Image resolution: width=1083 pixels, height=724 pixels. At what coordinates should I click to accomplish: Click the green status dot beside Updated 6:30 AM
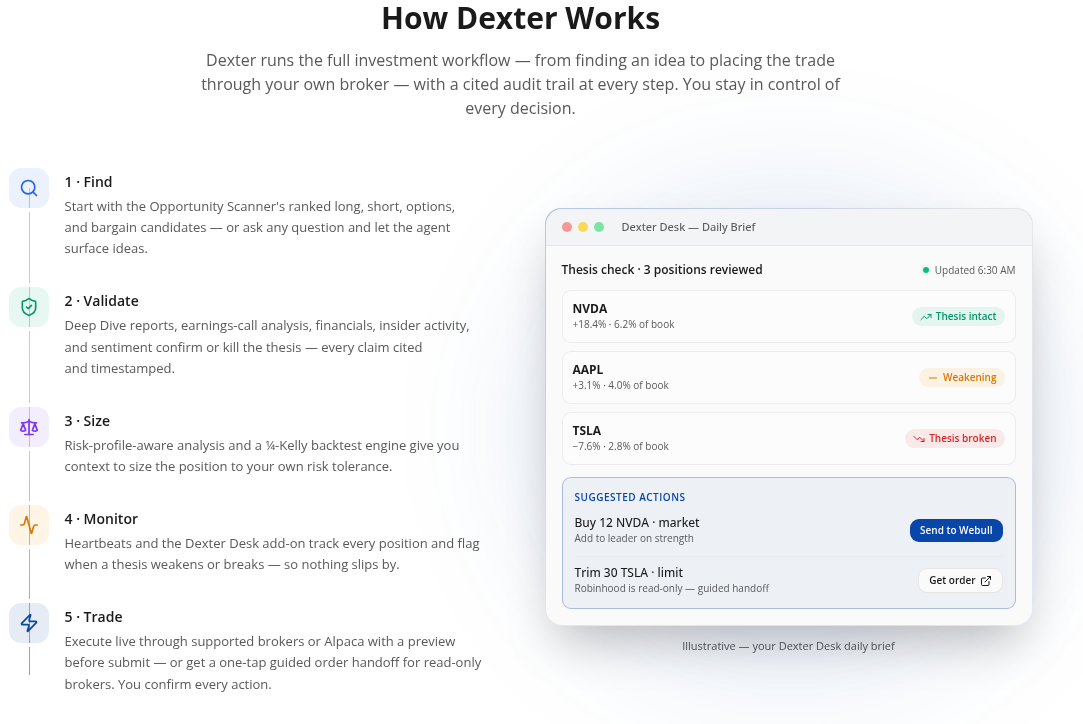(x=926, y=270)
